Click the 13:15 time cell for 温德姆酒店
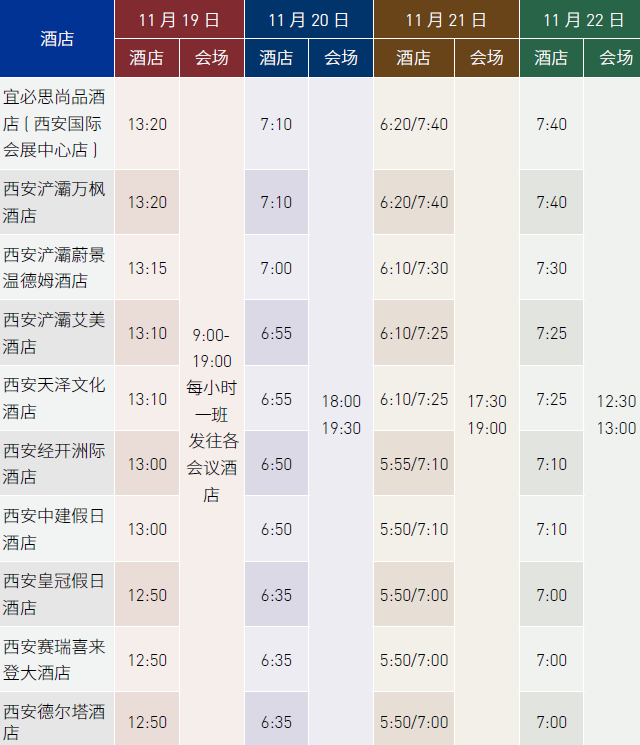The height and width of the screenshot is (745, 640). click(147, 268)
